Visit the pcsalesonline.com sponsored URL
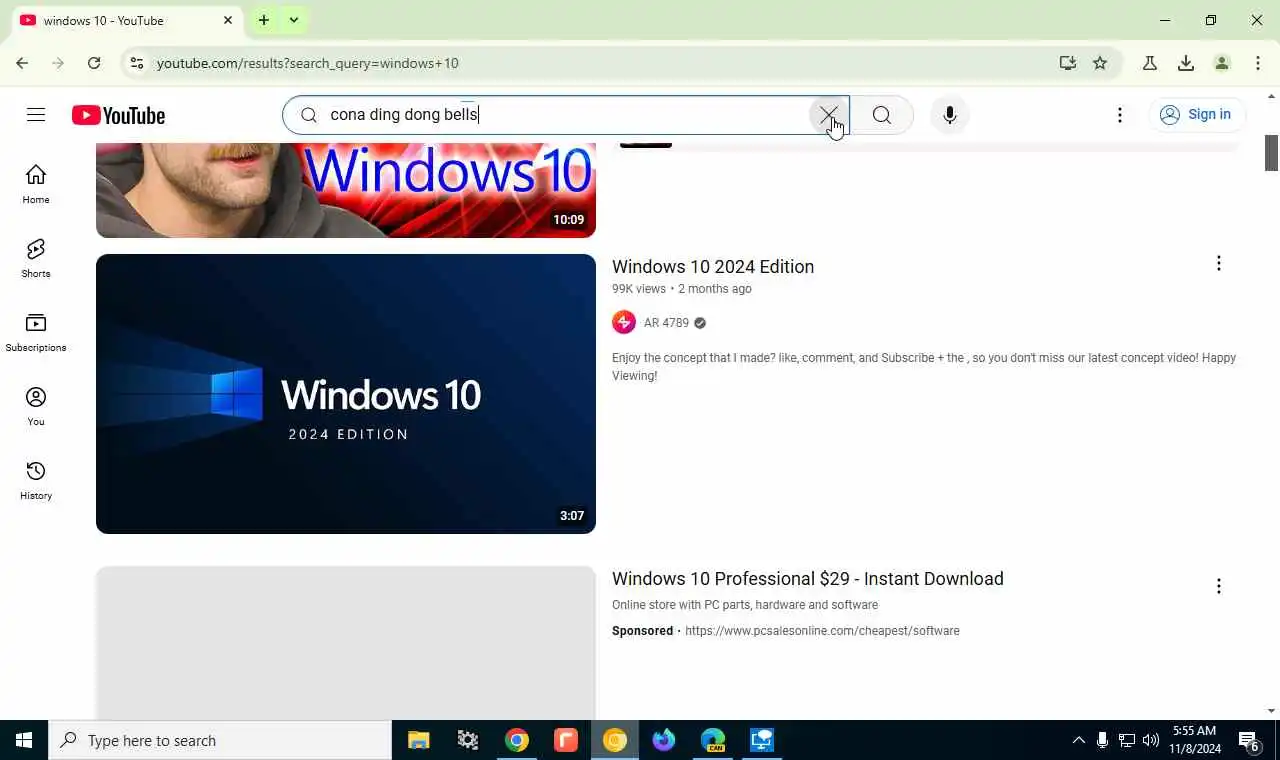 tap(822, 631)
